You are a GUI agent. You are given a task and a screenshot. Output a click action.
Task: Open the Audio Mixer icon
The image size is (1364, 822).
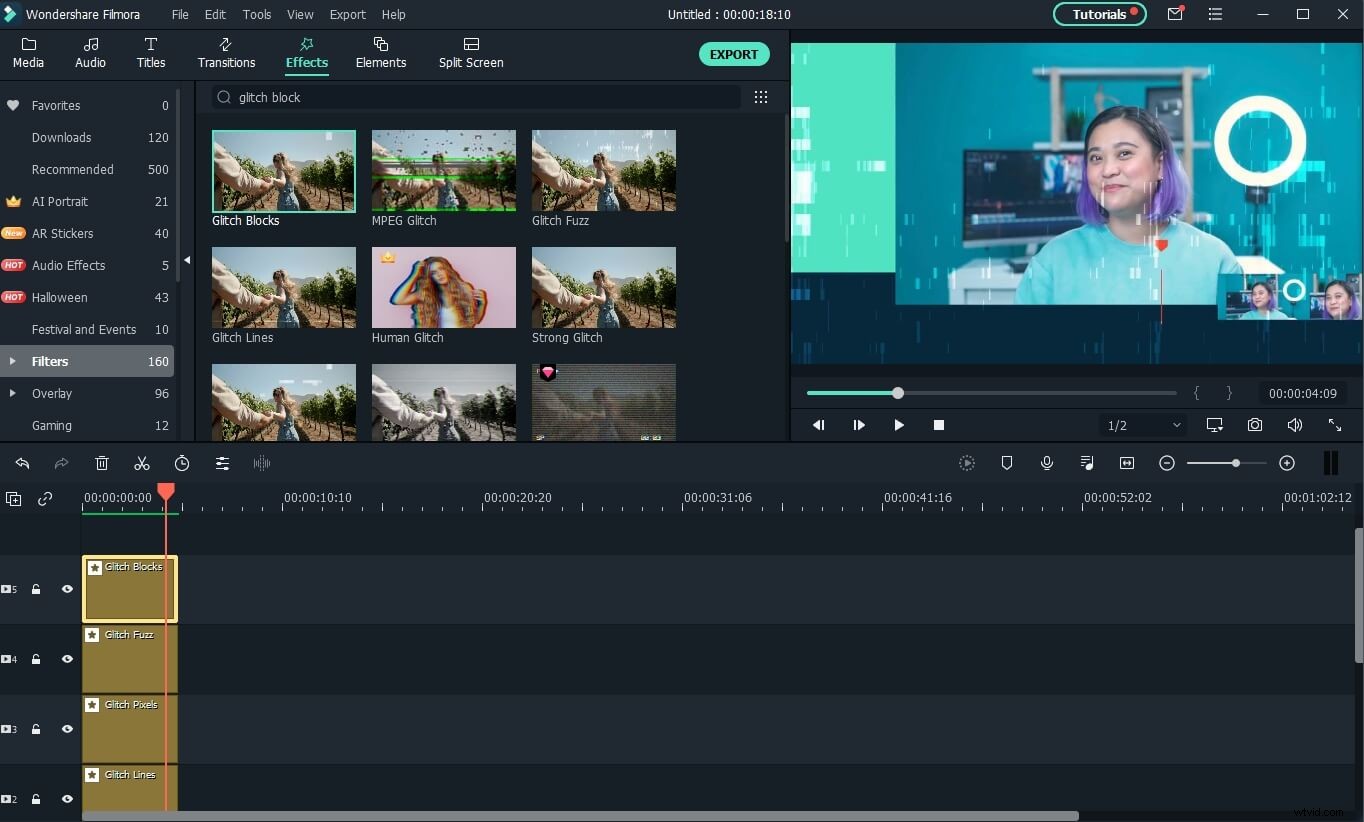pyautogui.click(x=1087, y=463)
